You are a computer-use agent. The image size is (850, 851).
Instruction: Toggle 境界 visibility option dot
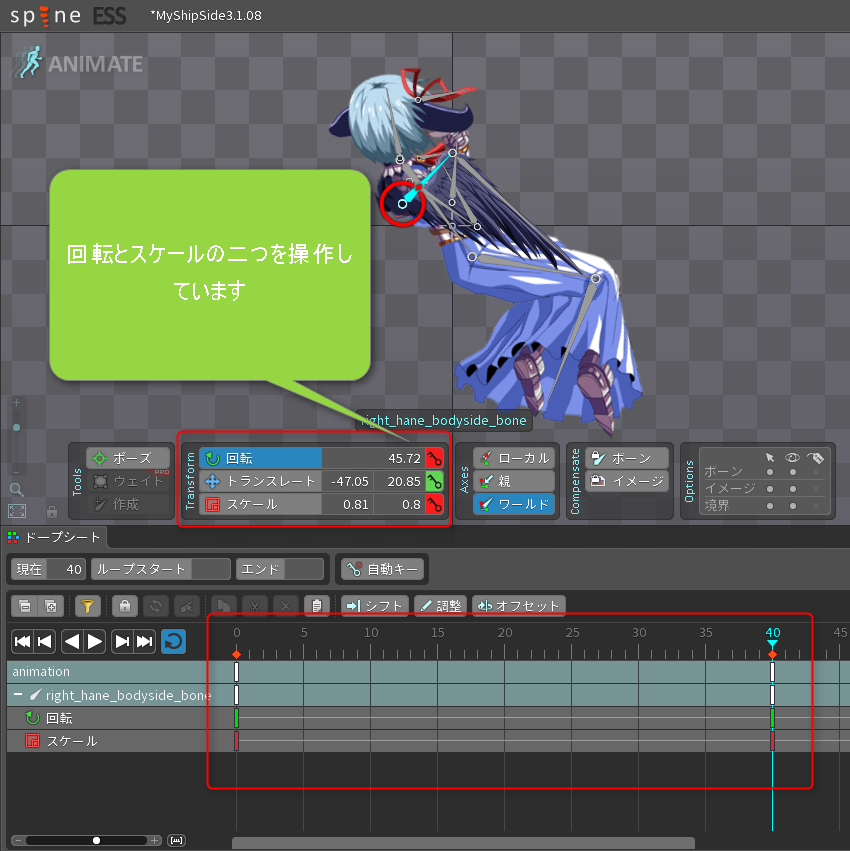click(793, 506)
